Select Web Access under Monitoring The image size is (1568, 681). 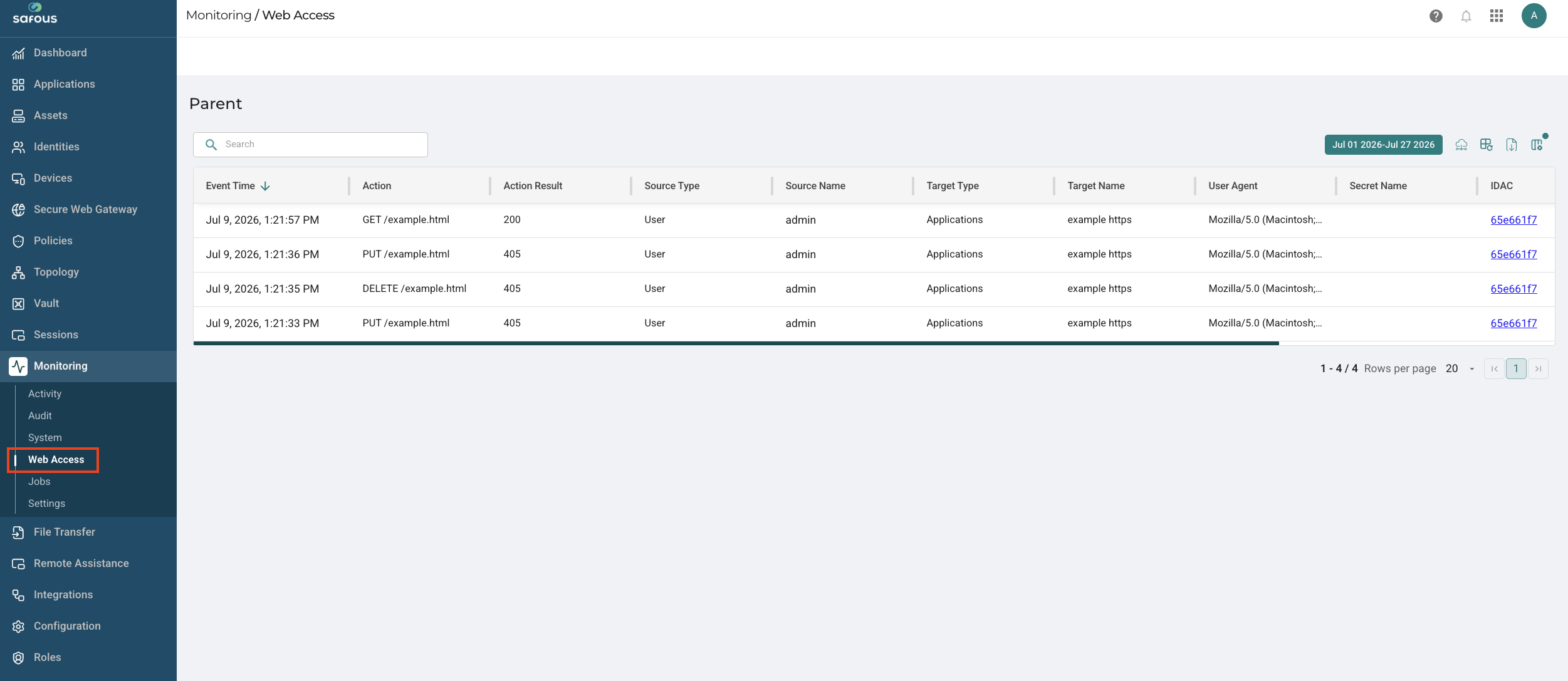[x=56, y=460]
